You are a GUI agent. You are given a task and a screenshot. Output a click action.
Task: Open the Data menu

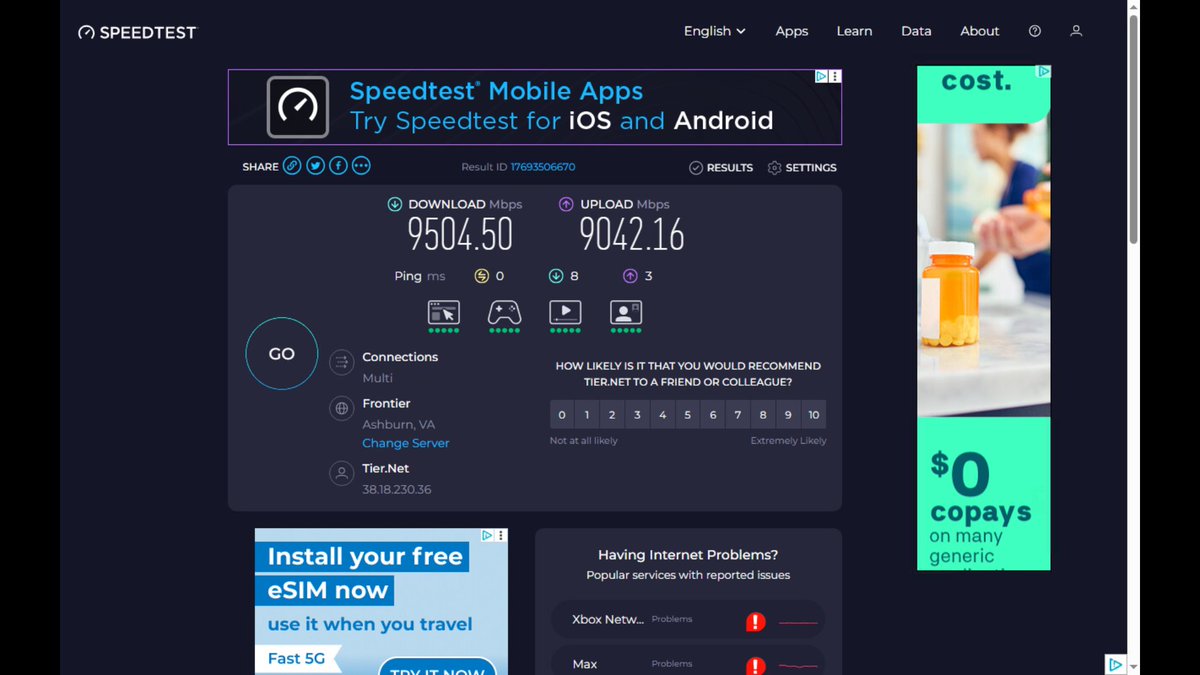coord(916,31)
